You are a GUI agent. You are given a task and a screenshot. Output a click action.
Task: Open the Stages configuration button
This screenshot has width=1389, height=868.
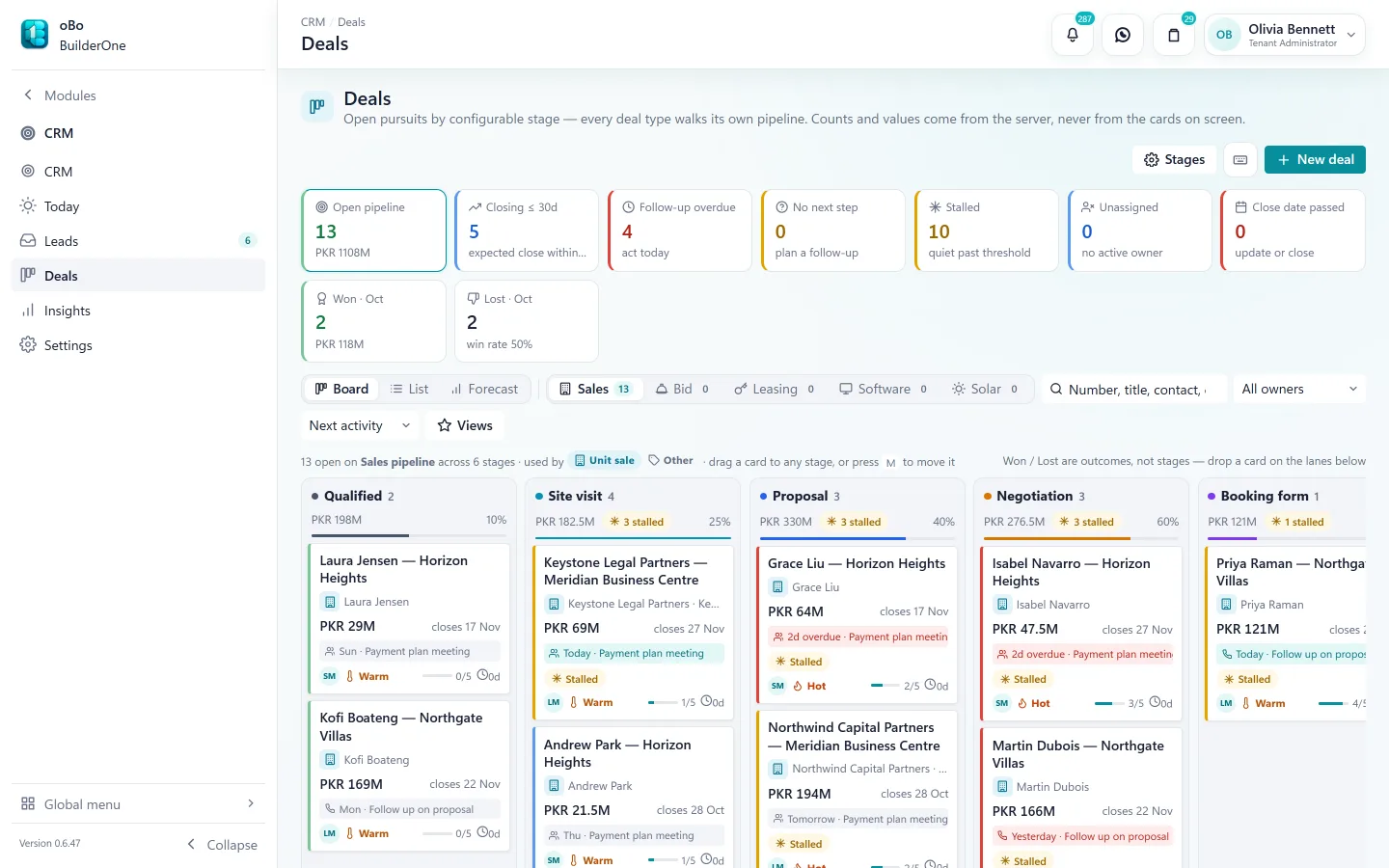pyautogui.click(x=1174, y=160)
